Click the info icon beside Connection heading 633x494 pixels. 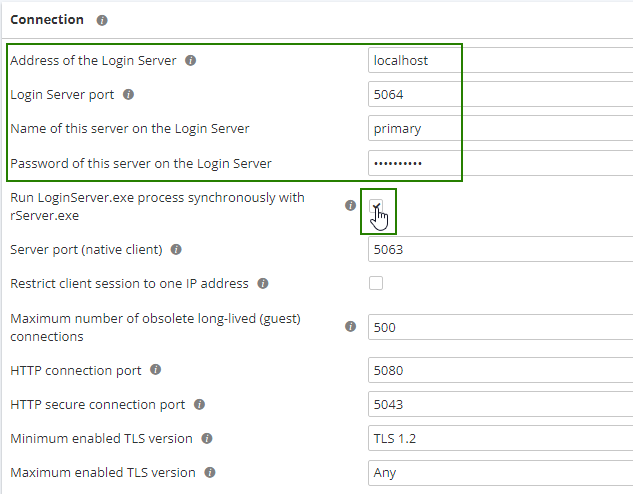(102, 20)
